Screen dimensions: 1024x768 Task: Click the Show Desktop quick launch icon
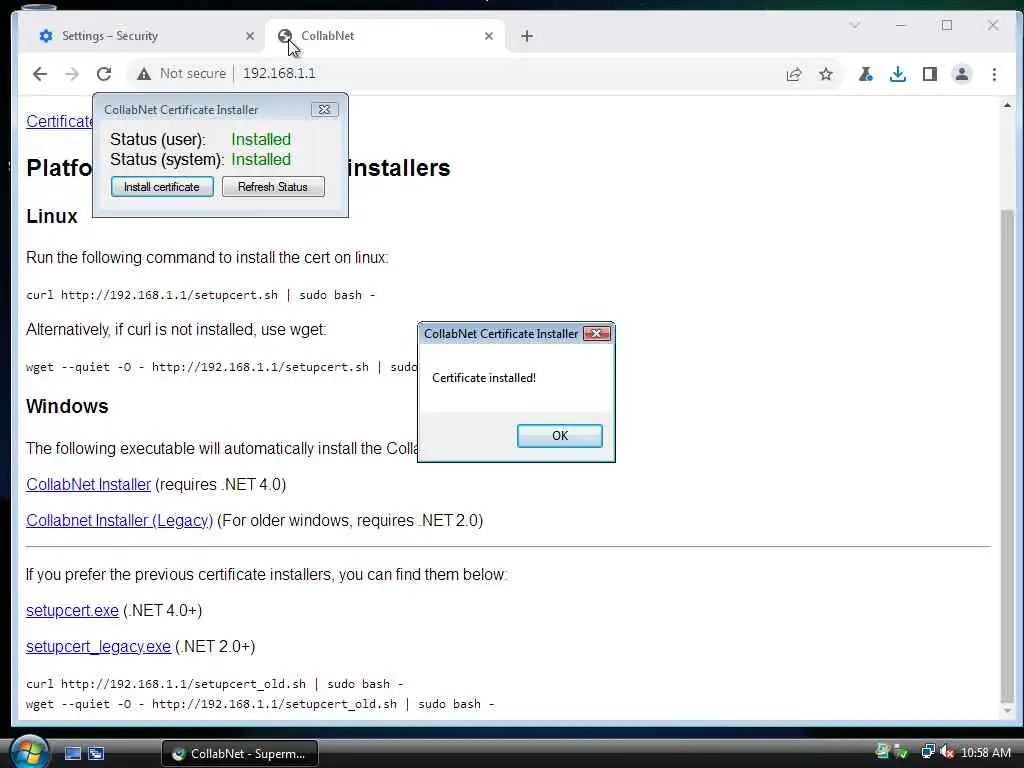coord(72,754)
